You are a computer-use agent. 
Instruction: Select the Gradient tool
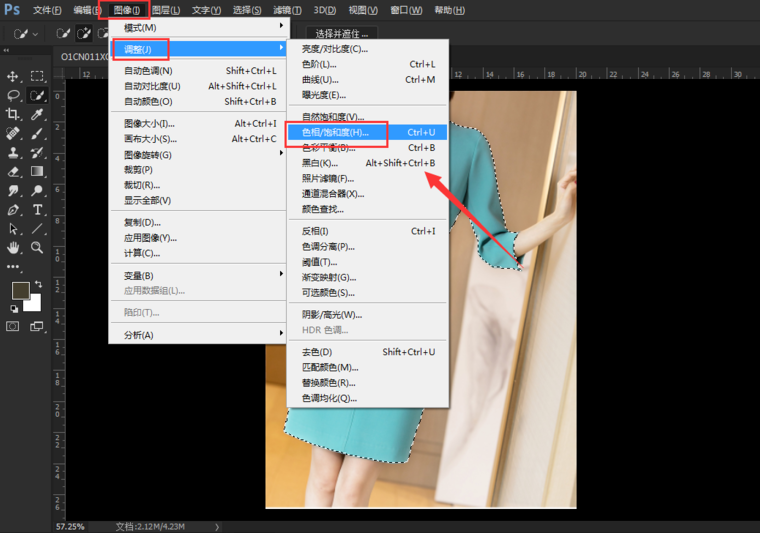[37, 172]
